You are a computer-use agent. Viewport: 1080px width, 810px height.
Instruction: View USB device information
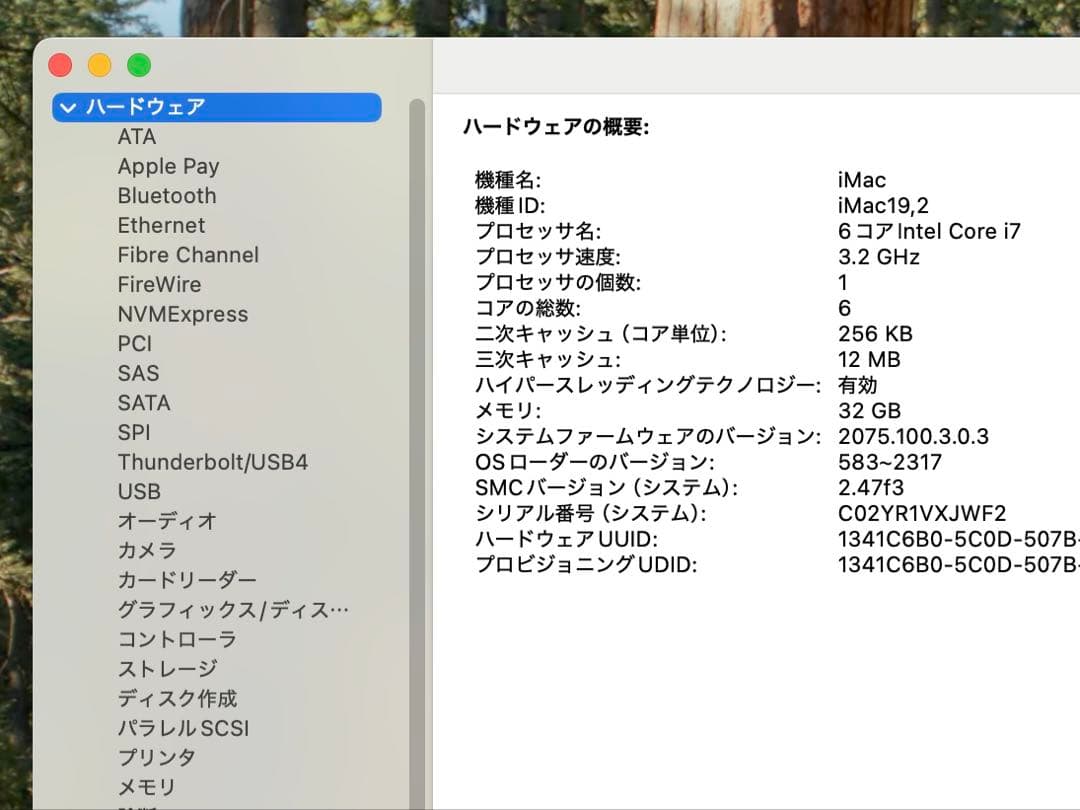pos(139,491)
